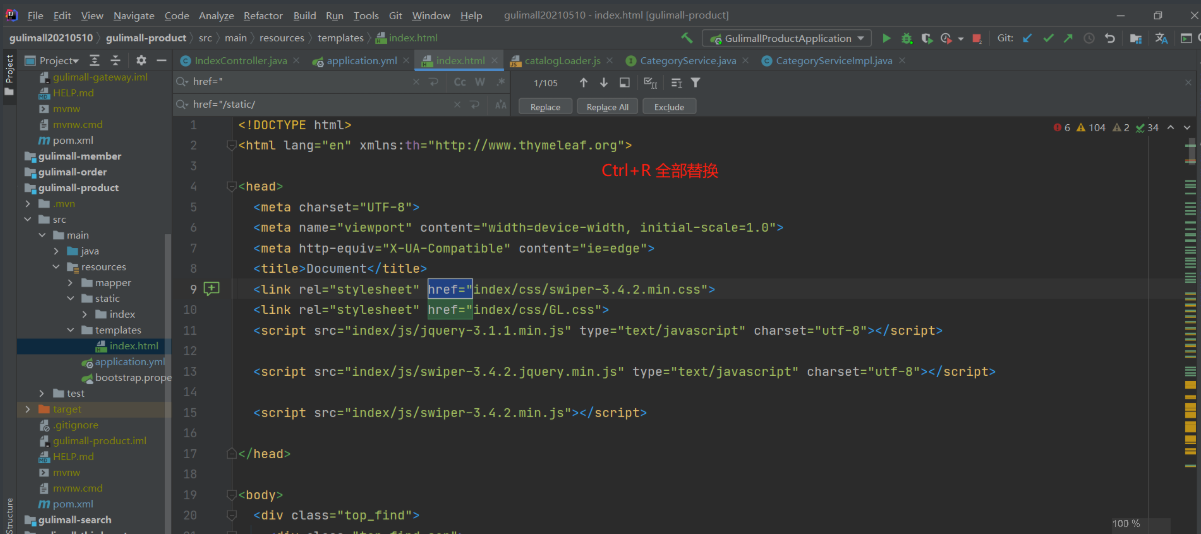
Task: Collapse the resources folder in tree
Action: 57,267
